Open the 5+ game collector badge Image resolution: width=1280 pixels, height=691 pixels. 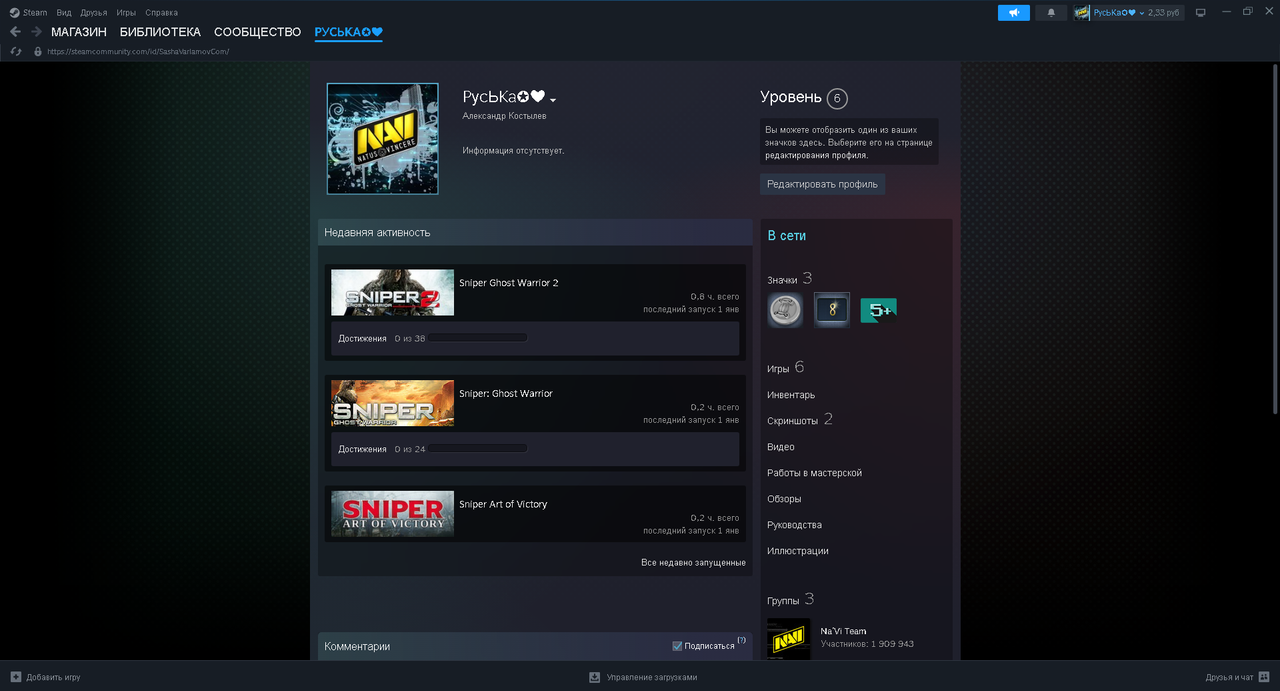pyautogui.click(x=879, y=310)
